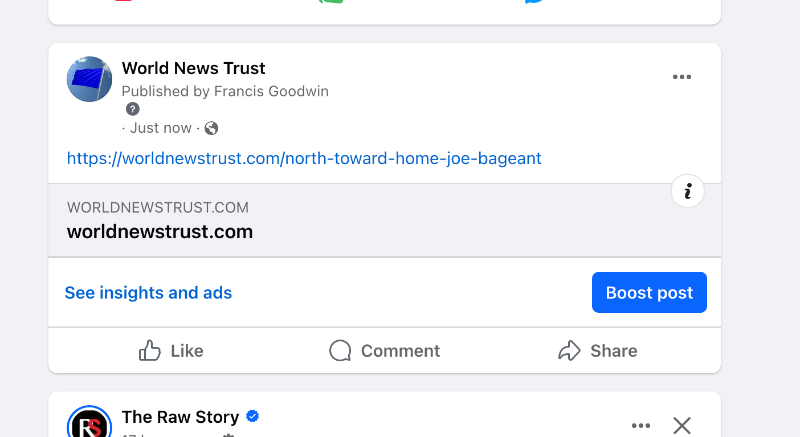Click The Raw Story profile picture
800x437 pixels.
pos(89,422)
